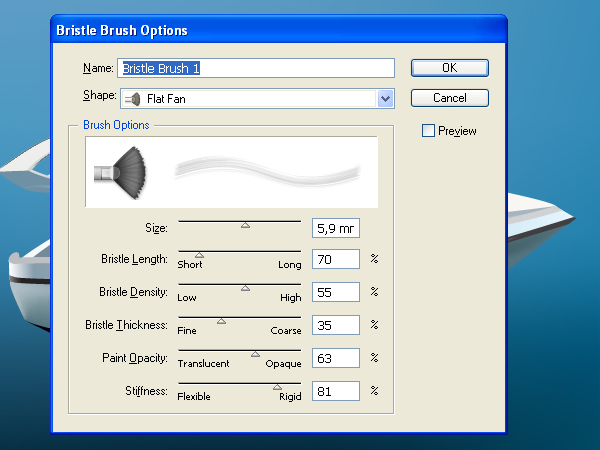Click the fan brush preview image
Image resolution: width=600 pixels, height=450 pixels.
120,173
